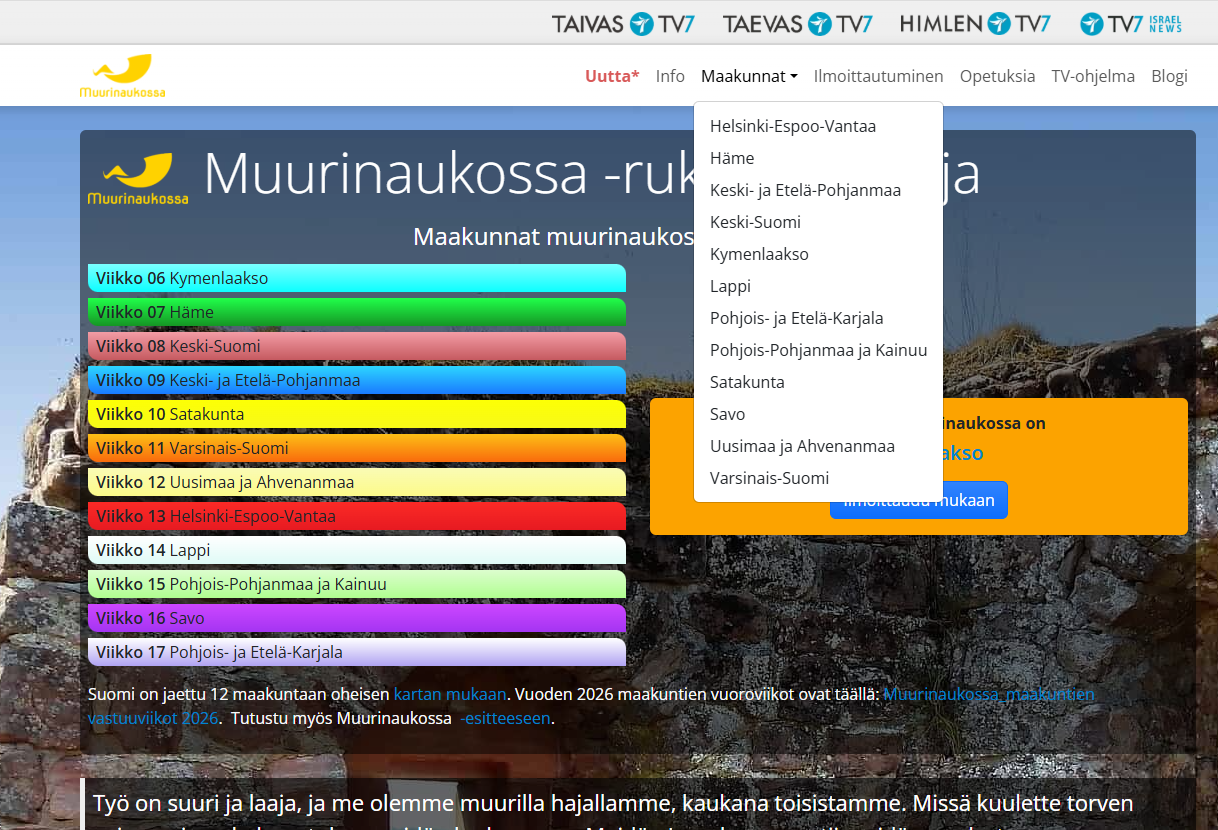Collapse the Maakunnat dropdown menu
The width and height of the screenshot is (1218, 830).
point(748,75)
